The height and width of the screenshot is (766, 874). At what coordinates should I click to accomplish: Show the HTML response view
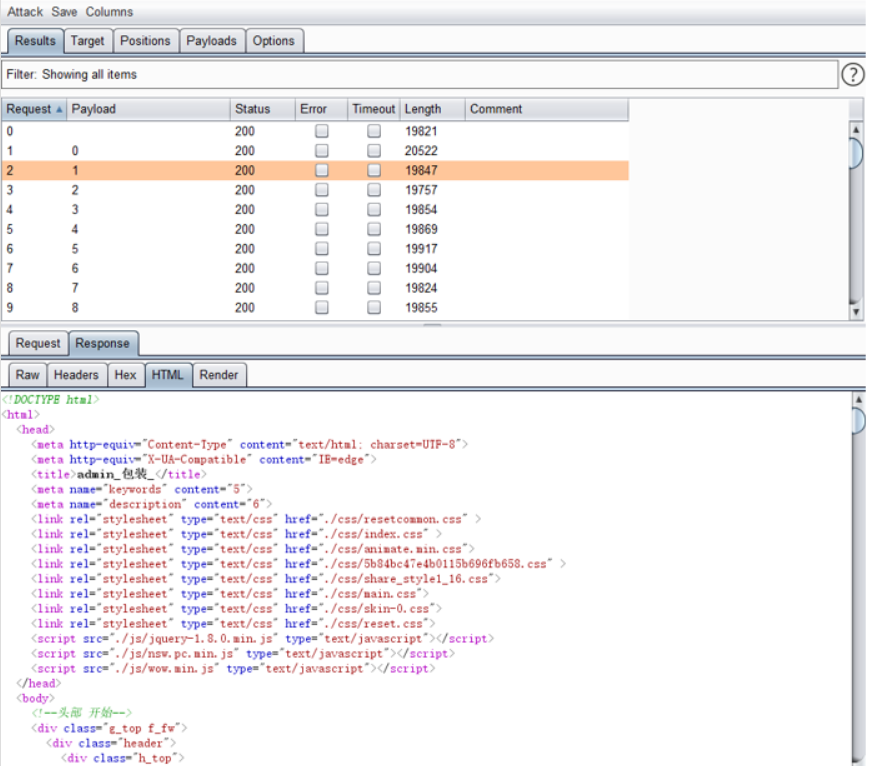[168, 375]
